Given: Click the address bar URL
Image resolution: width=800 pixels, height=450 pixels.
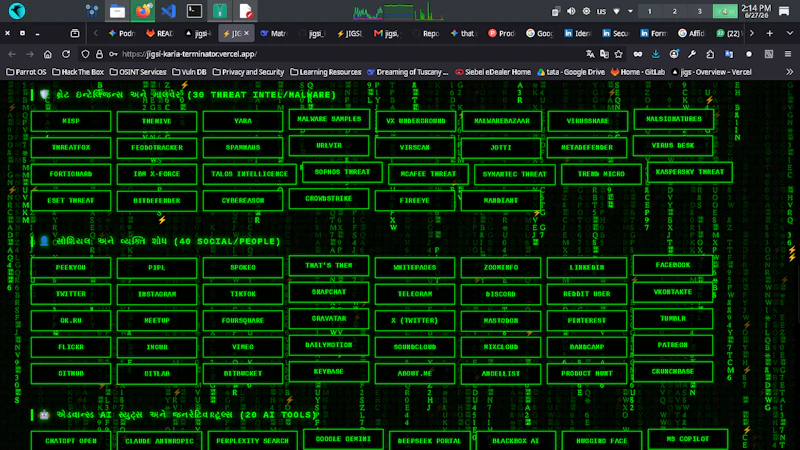Looking at the screenshot, I should pos(189,54).
